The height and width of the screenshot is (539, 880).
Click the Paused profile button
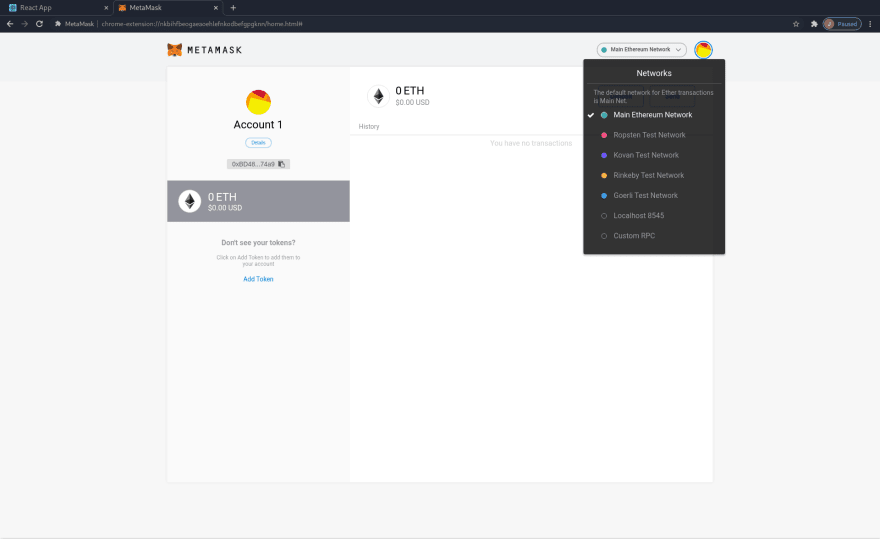(842, 24)
